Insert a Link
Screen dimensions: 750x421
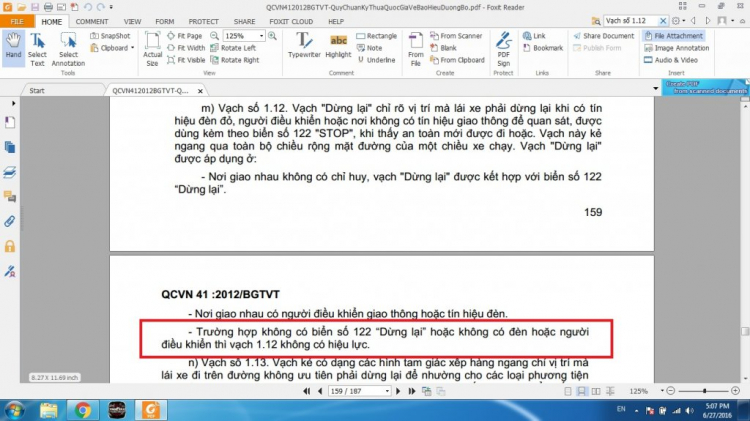(x=534, y=36)
